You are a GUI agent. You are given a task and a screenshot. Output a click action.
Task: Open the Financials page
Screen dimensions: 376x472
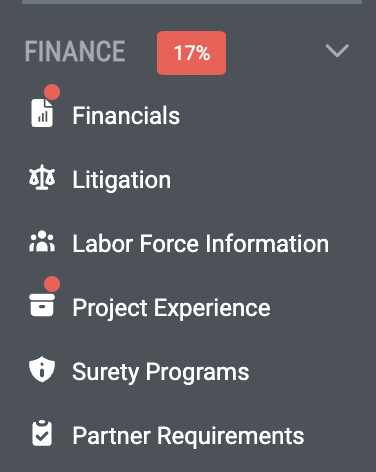pos(126,116)
